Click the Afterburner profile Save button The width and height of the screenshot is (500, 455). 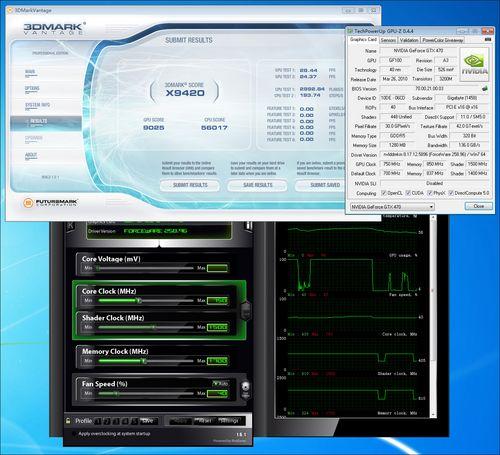(148, 421)
